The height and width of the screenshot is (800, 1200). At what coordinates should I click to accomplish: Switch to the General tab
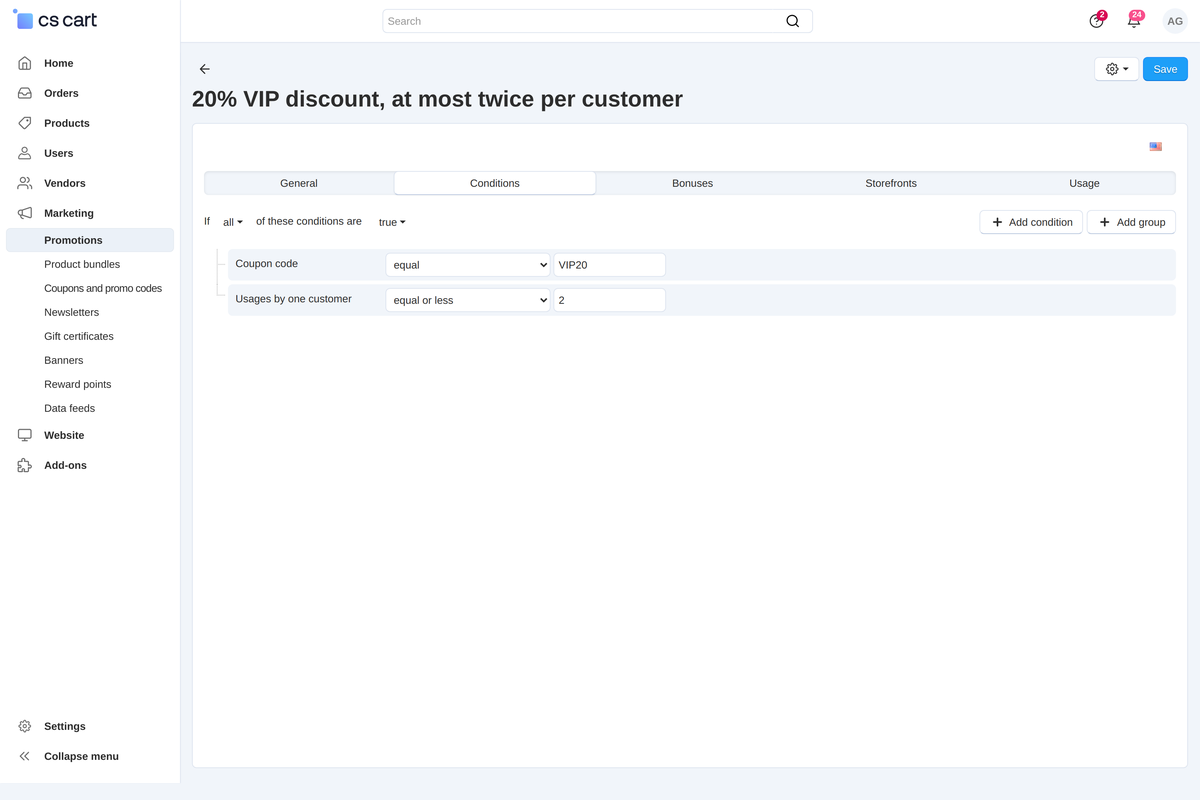coord(299,183)
